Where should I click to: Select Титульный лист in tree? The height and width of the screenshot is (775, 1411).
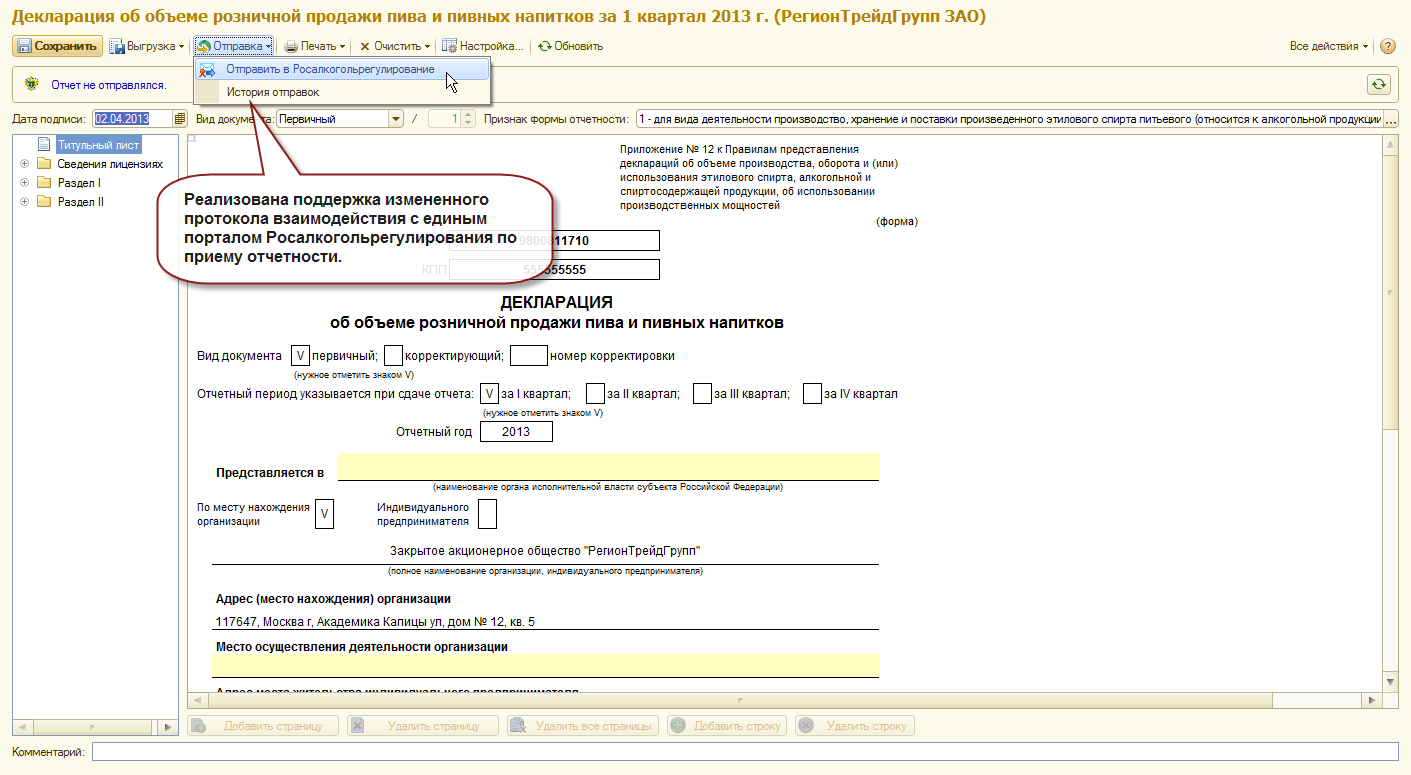tap(98, 145)
